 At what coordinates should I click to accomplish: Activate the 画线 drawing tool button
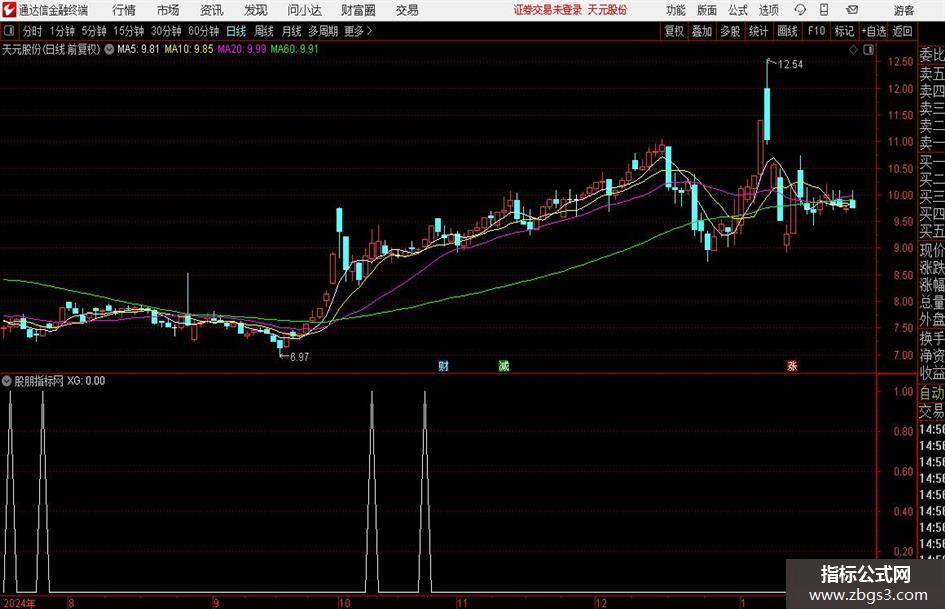(787, 31)
